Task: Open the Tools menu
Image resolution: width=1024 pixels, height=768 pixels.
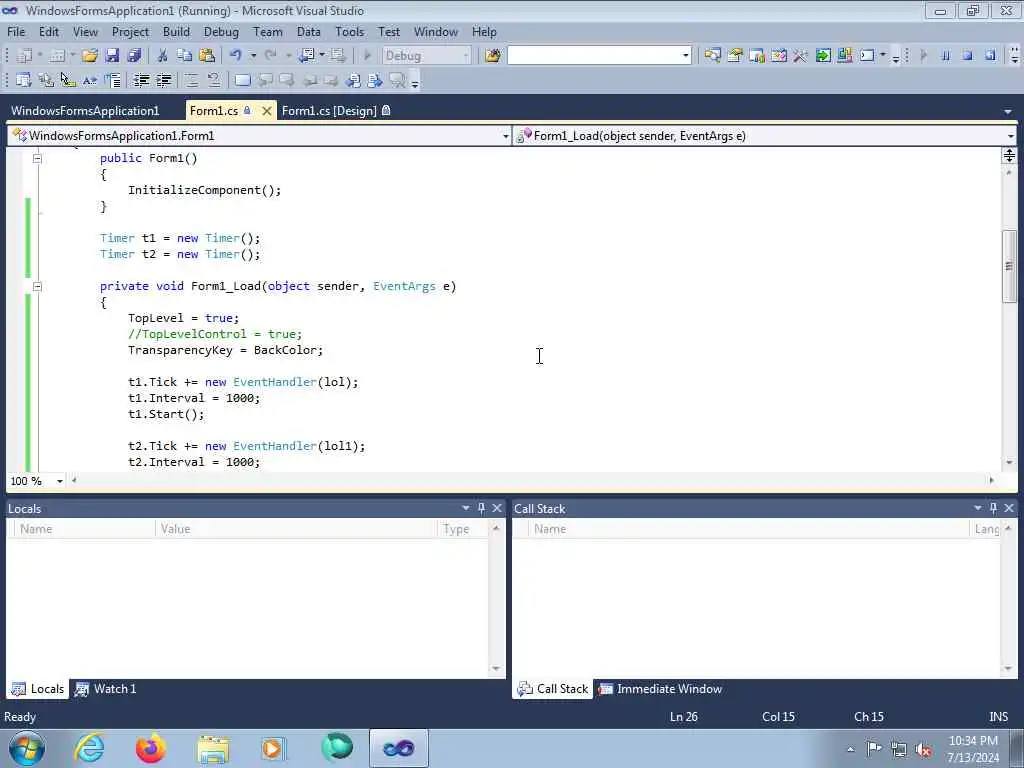Action: [x=349, y=31]
